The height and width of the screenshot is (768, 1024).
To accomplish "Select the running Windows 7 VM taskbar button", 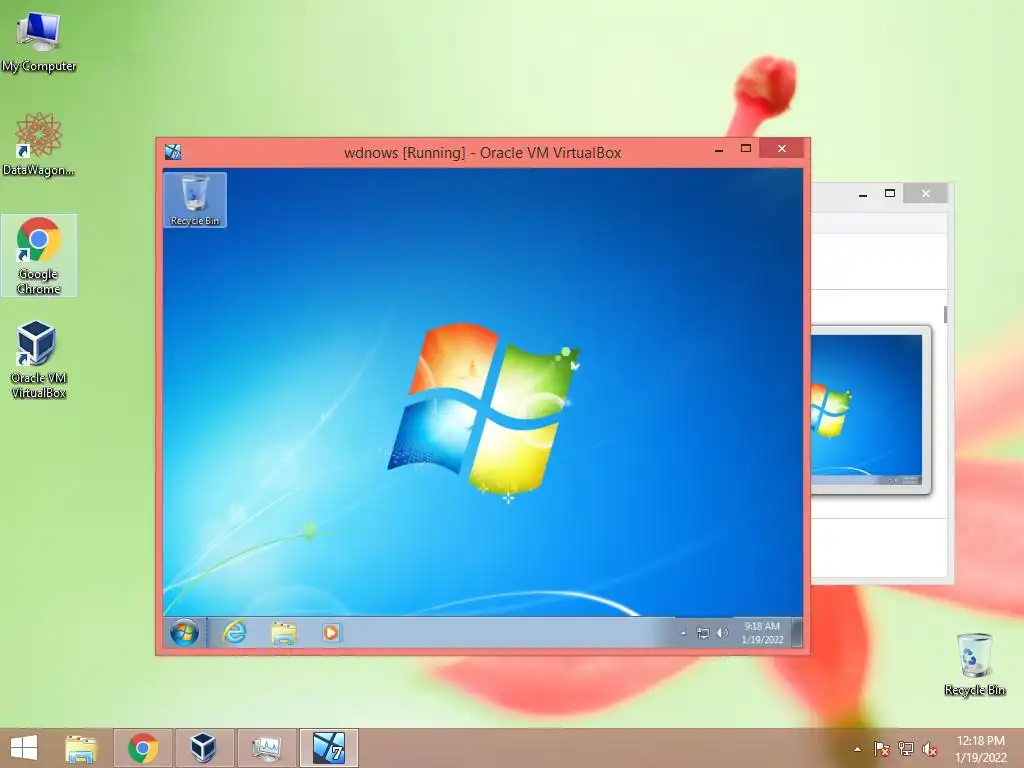I will 328,748.
